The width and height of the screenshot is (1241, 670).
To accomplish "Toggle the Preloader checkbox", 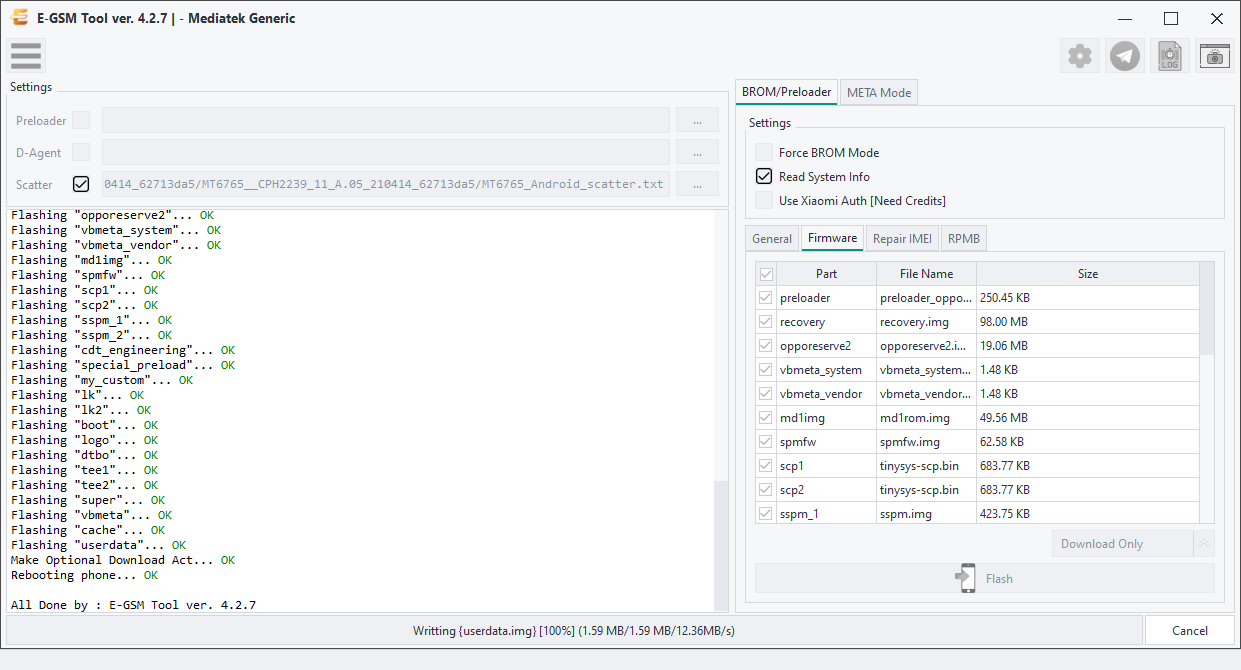I will pos(81,120).
